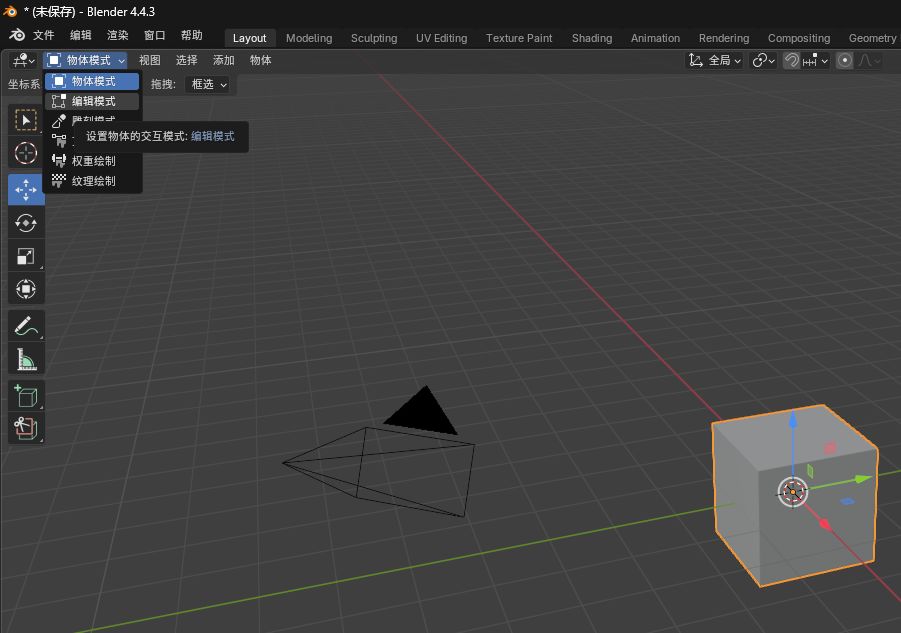901x633 pixels.
Task: Toggle the snap magnet button
Action: (791, 60)
